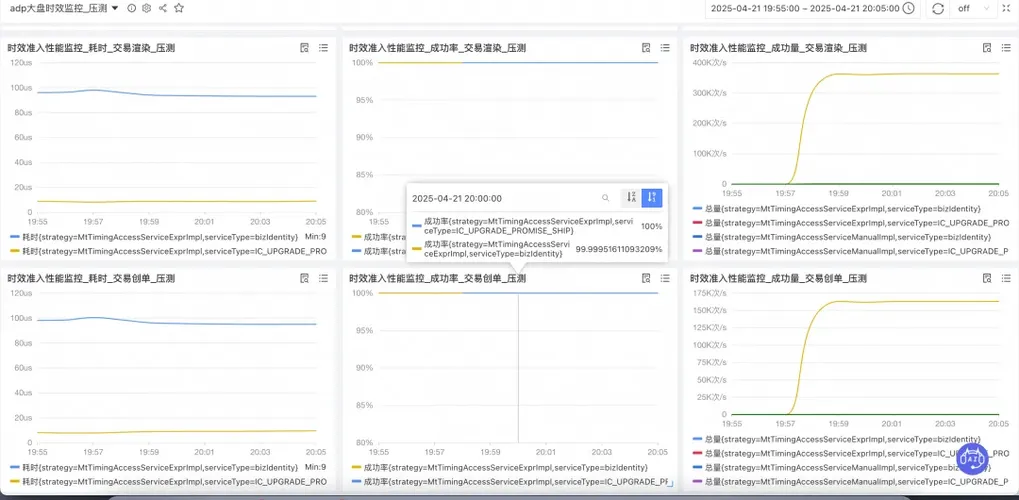Expand the adp大盘时效监控_压测 dashboard dropdown
The image size is (1019, 500).
coord(115,8)
